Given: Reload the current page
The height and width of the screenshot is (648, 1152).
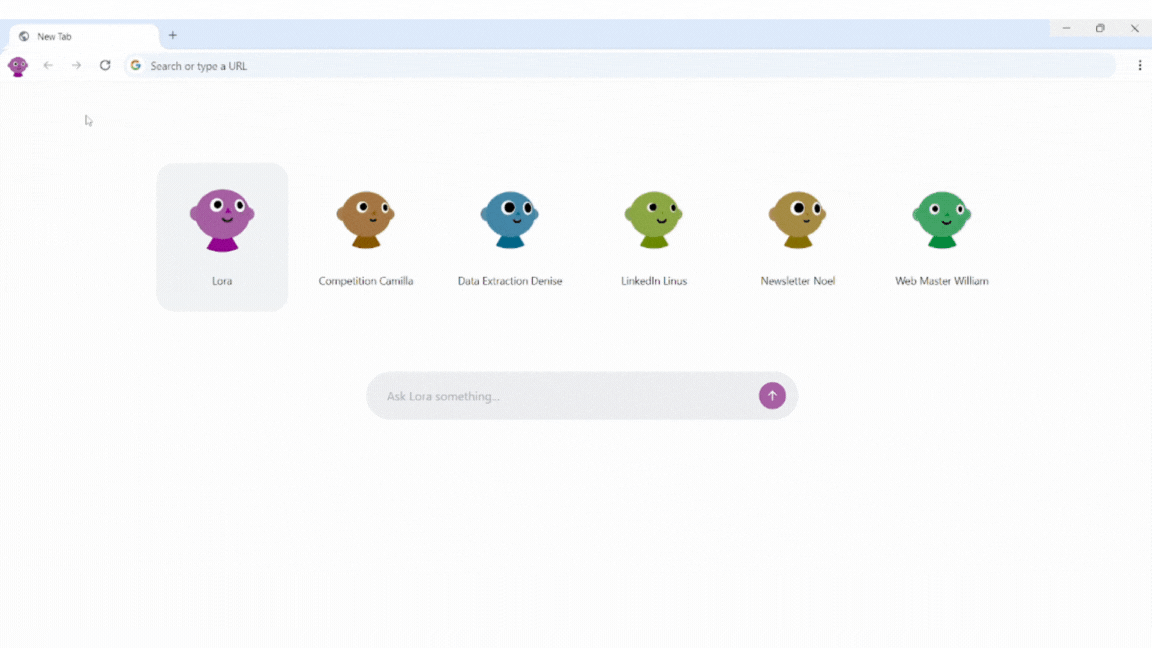Looking at the screenshot, I should [x=105, y=65].
